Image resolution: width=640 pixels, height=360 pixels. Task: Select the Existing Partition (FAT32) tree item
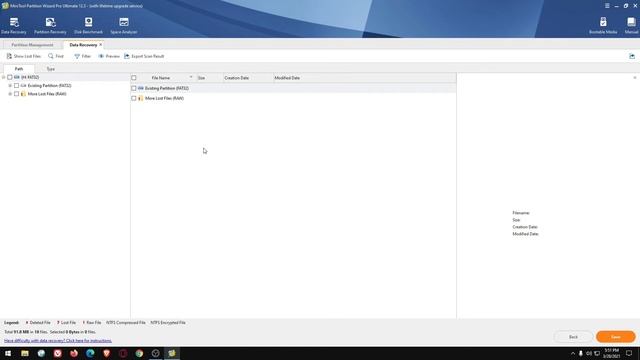(49, 86)
